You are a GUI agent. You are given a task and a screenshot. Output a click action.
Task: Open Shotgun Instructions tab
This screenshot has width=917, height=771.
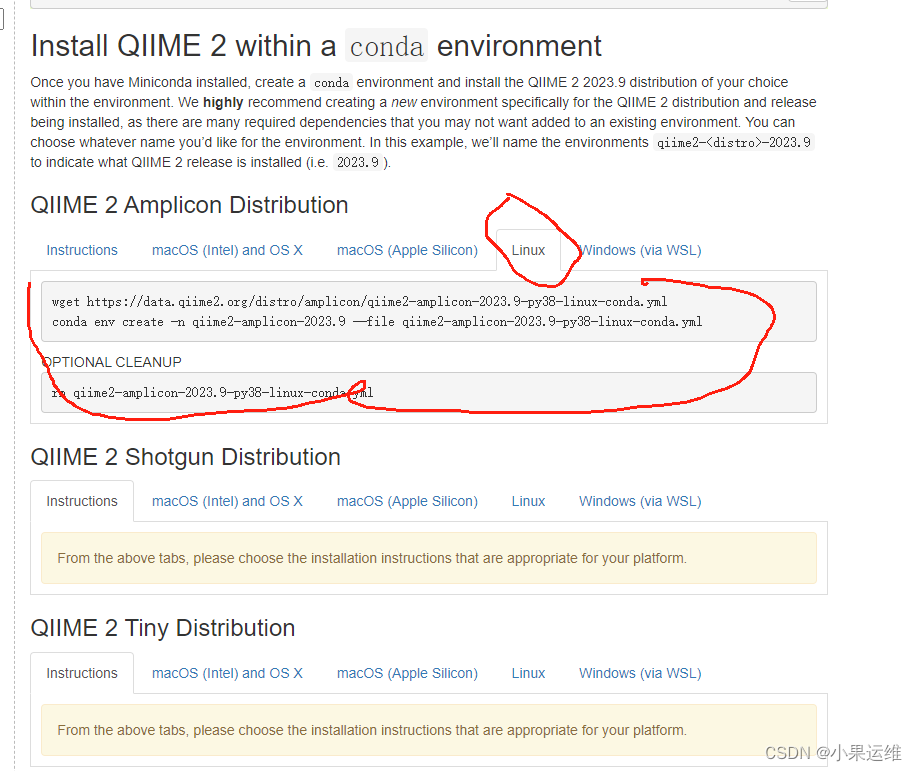pos(82,501)
